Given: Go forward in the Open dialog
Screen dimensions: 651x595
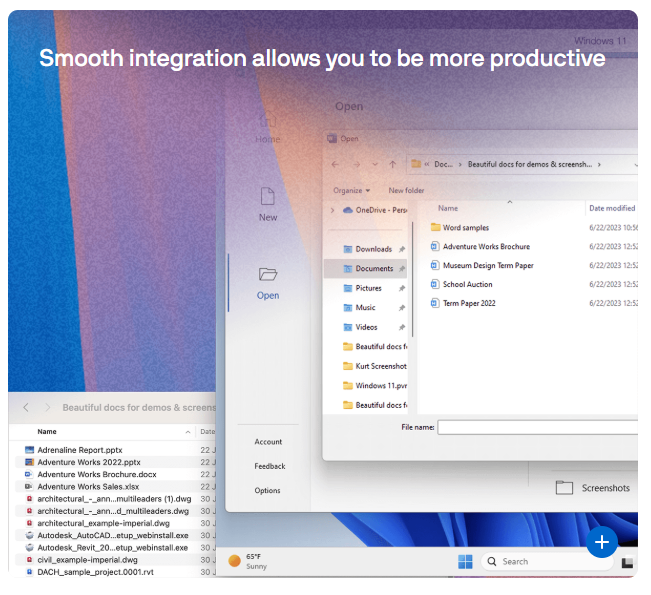Looking at the screenshot, I should coord(357,164).
